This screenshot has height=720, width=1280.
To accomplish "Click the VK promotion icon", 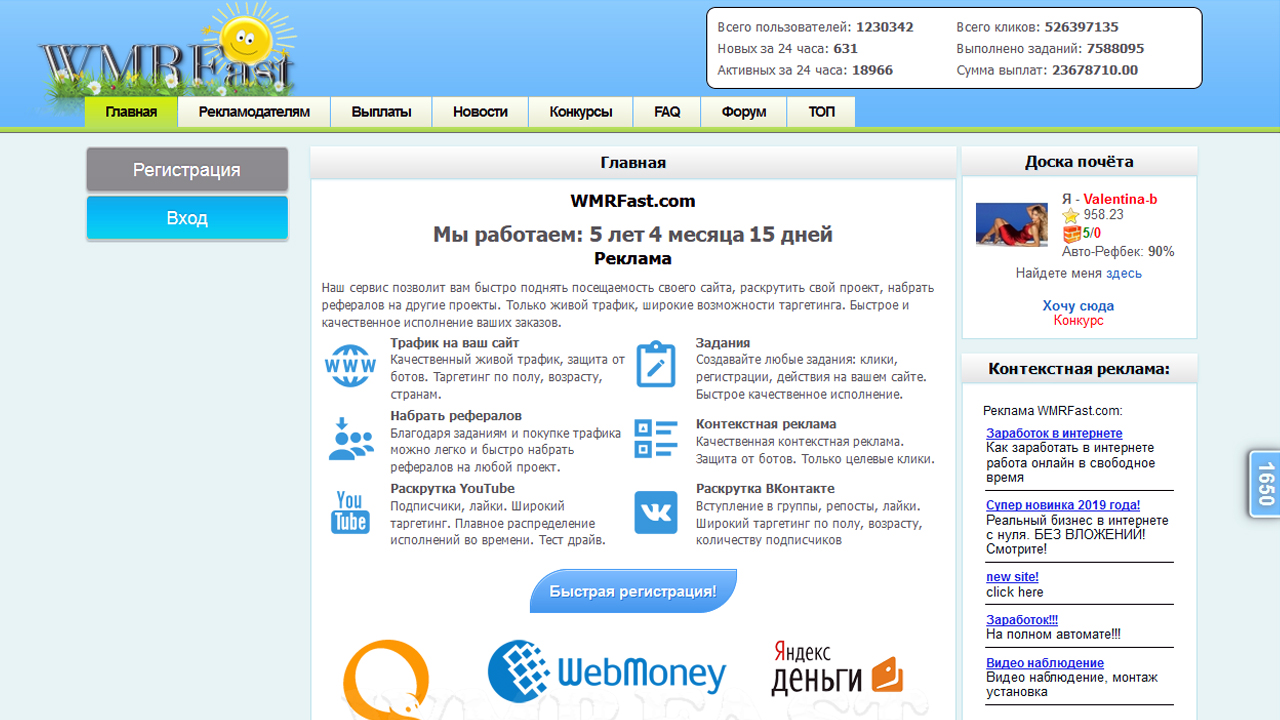I will (656, 512).
